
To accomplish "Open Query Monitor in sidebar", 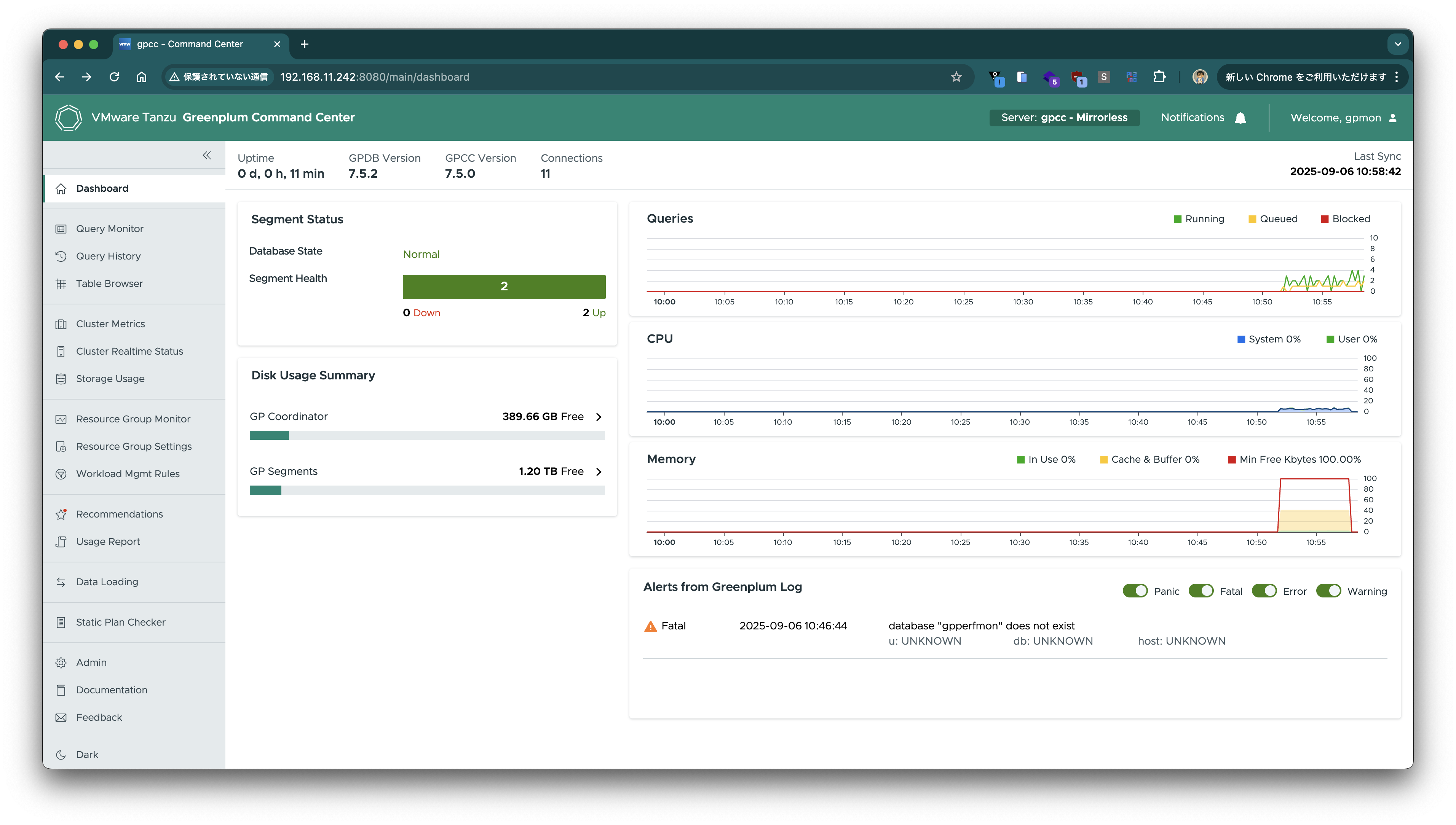I will [109, 229].
